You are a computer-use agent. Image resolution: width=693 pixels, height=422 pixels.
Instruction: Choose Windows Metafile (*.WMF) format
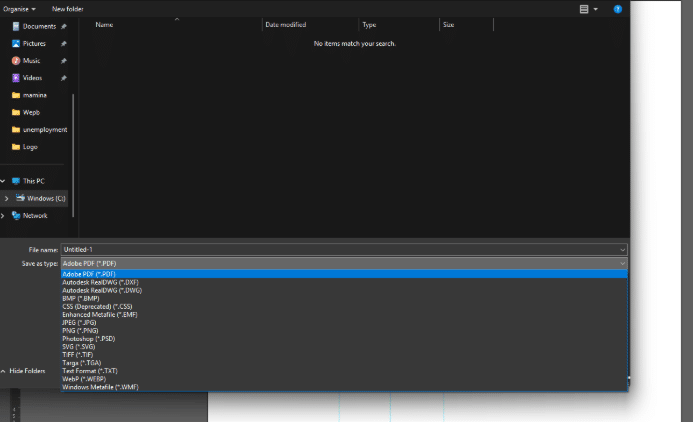coord(344,387)
